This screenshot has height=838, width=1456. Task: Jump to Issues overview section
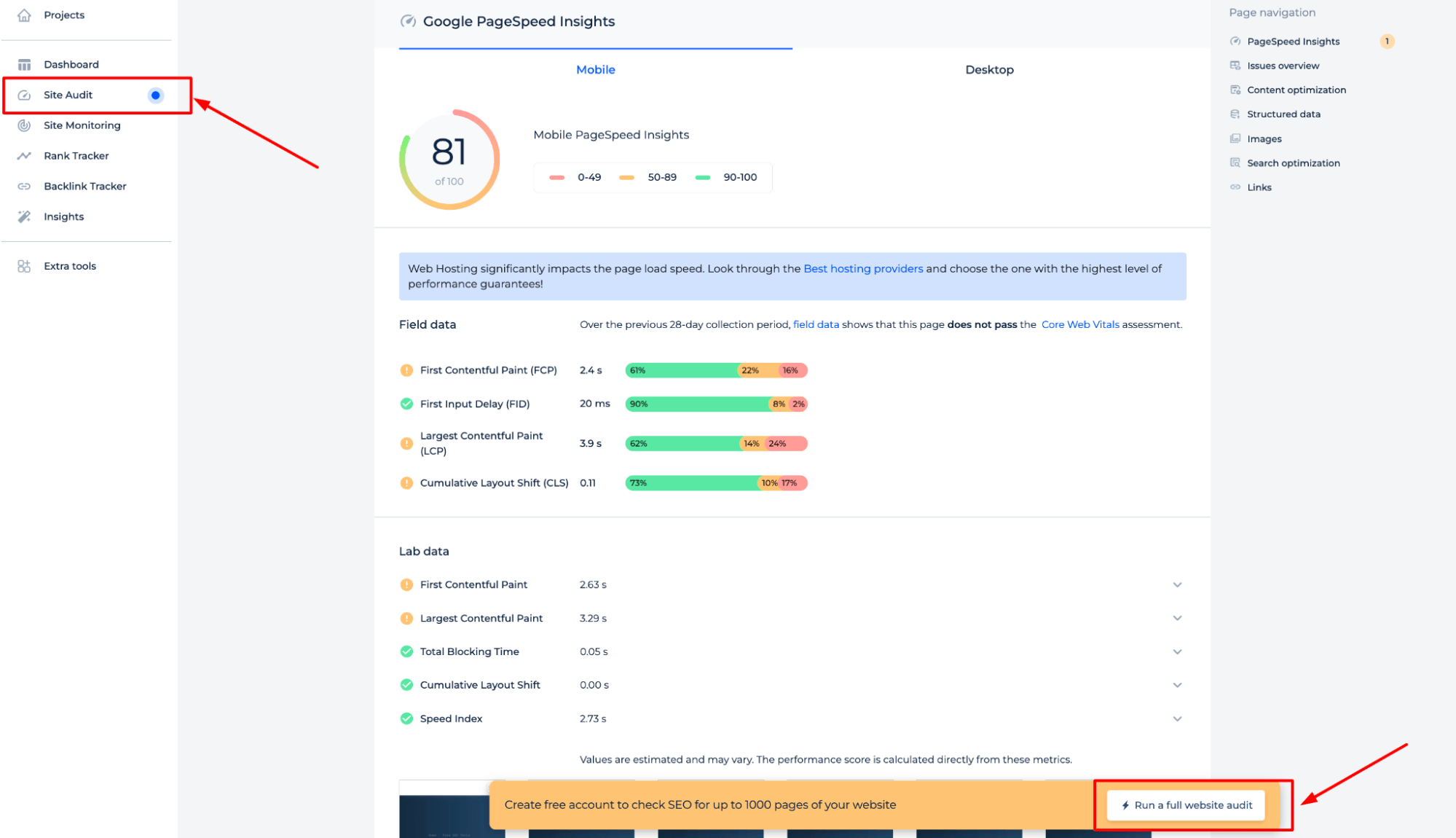(x=1283, y=66)
